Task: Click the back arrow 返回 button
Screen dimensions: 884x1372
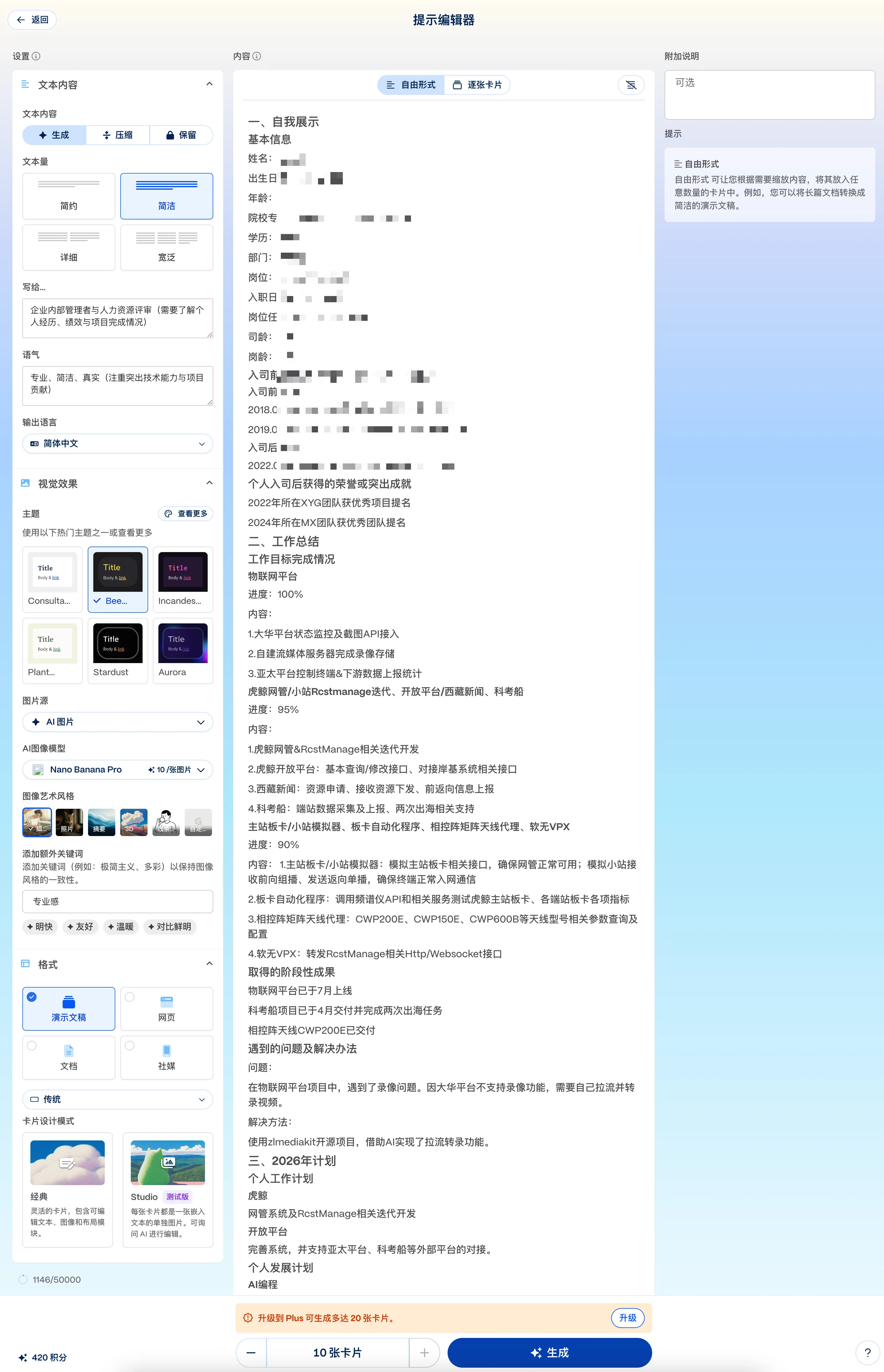Action: click(32, 20)
